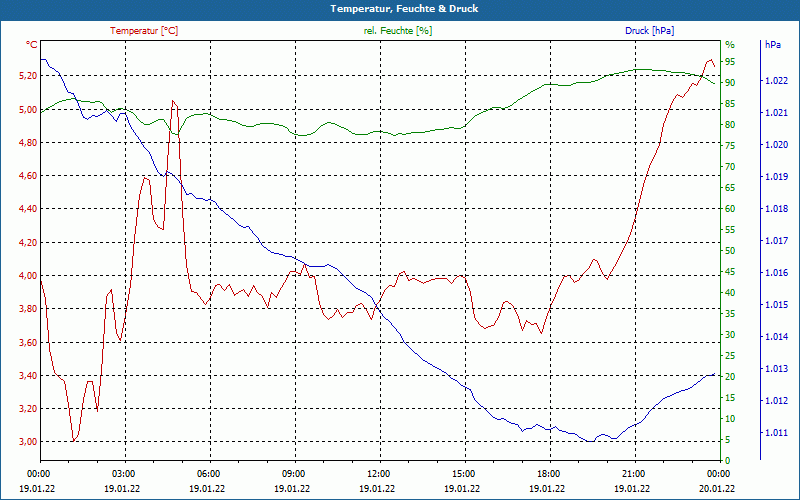The image size is (800, 500).
Task: Click the green '30' humidity axis tick
Action: pos(730,335)
